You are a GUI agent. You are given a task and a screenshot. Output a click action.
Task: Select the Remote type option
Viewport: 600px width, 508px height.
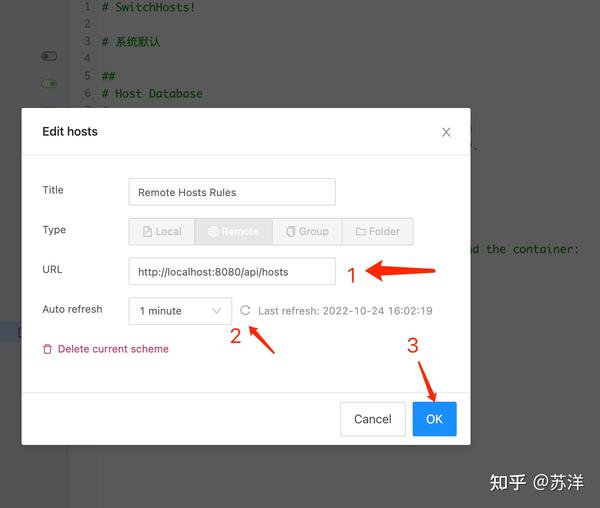click(x=233, y=231)
